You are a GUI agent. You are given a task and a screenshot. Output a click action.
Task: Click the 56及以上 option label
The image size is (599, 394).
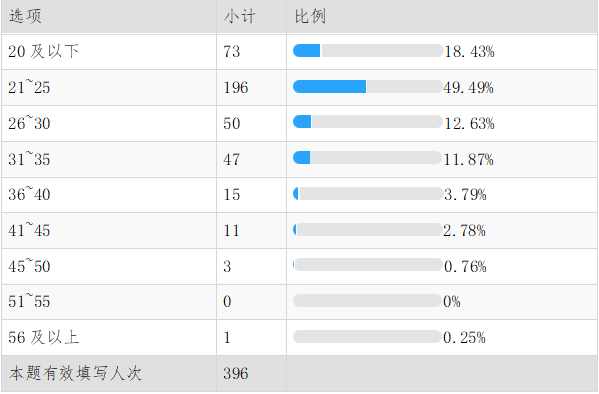[x=44, y=337]
